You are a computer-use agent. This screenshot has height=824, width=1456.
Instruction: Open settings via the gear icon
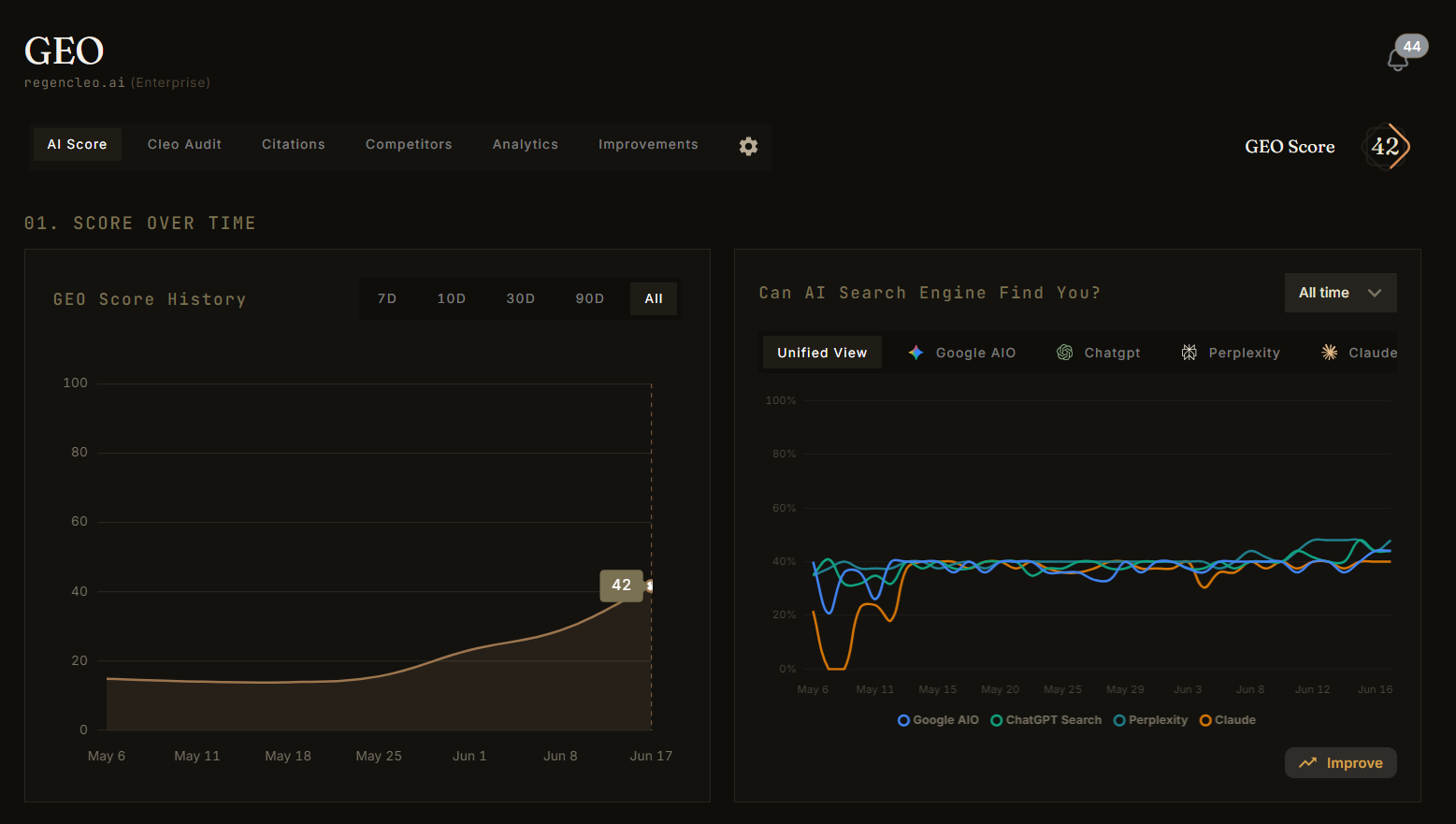(x=748, y=146)
